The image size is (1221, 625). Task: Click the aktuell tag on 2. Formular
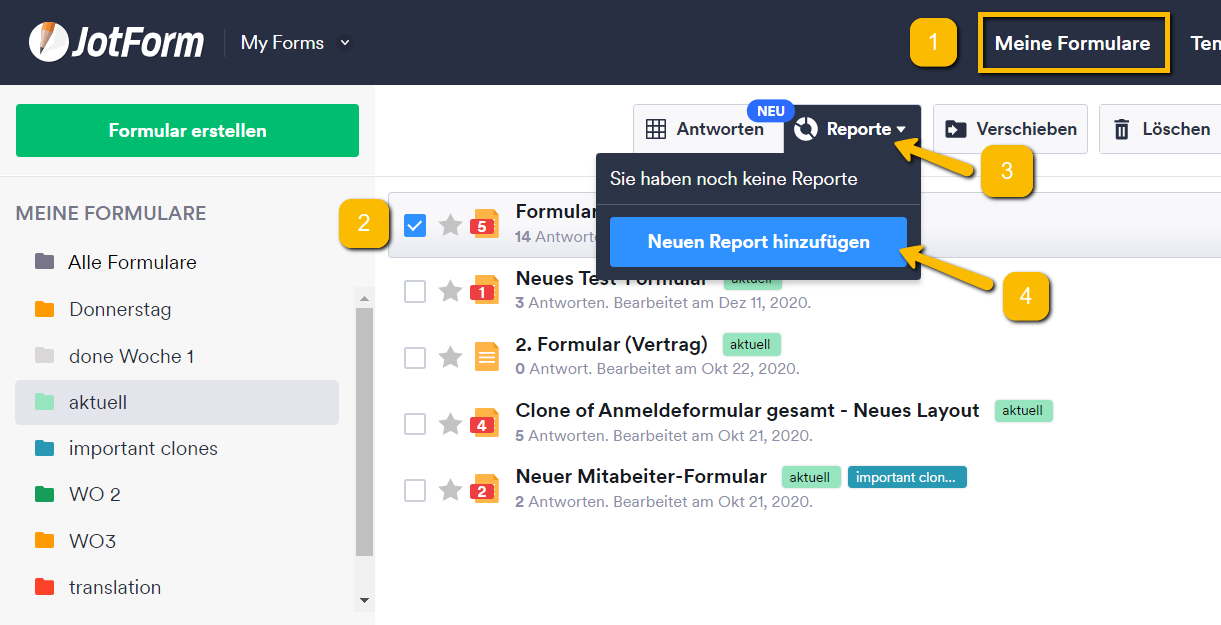(x=750, y=344)
